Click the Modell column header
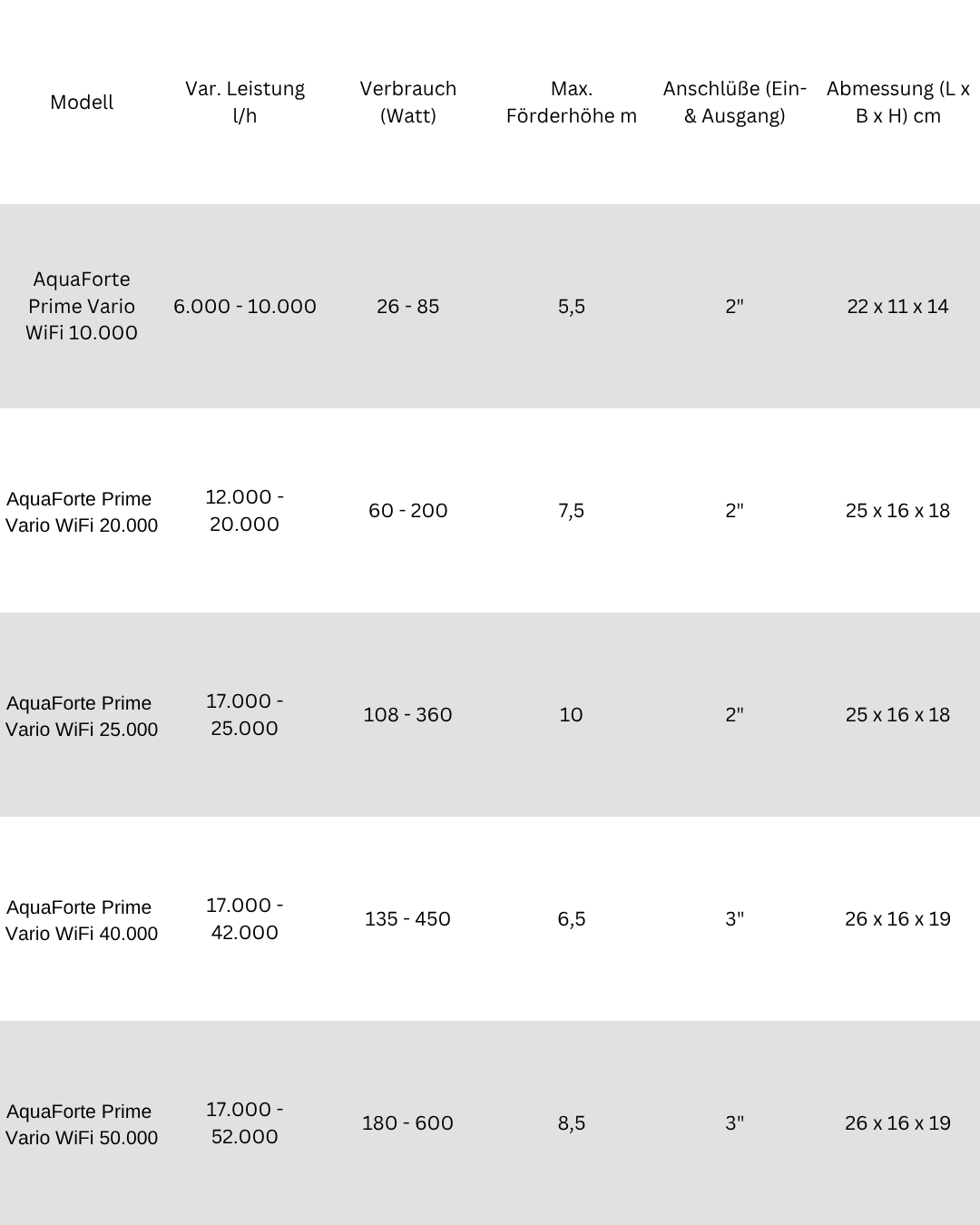 (82, 102)
